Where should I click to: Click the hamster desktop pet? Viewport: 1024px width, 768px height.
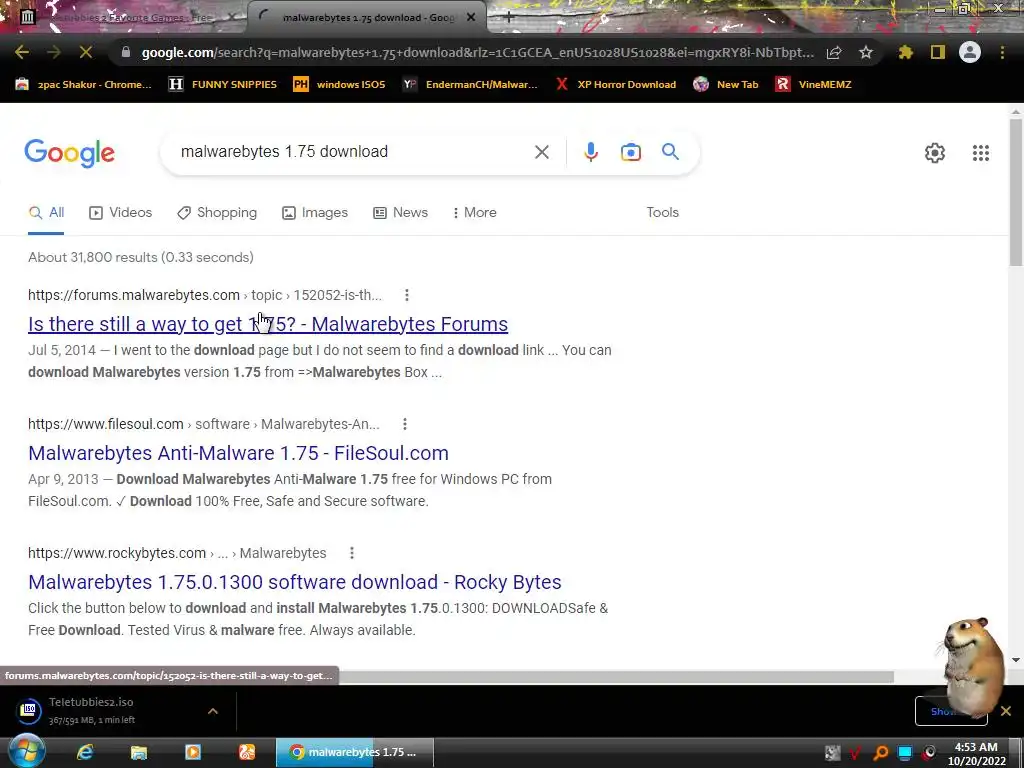point(972,665)
